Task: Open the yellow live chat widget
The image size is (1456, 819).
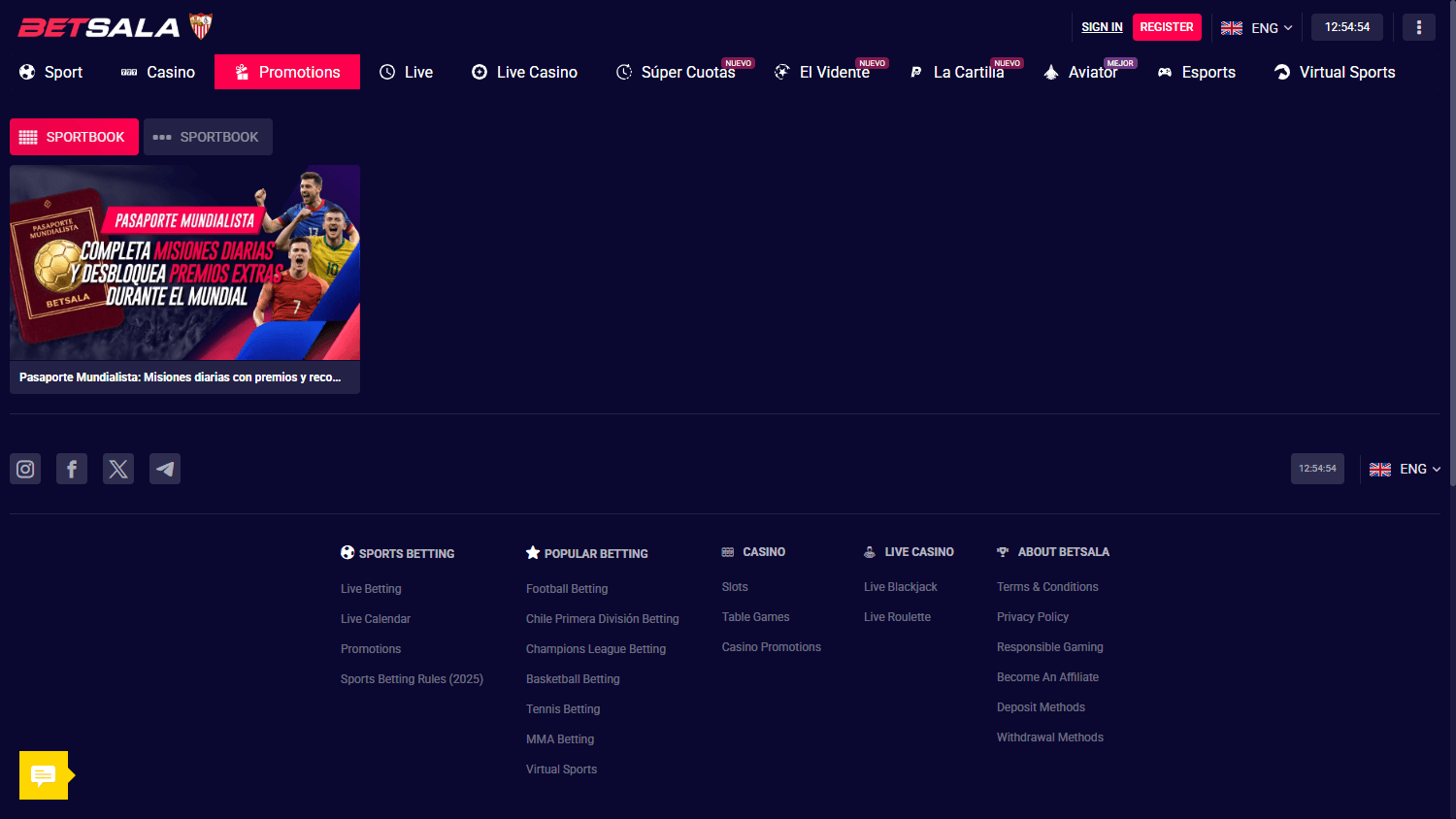Action: [x=46, y=775]
